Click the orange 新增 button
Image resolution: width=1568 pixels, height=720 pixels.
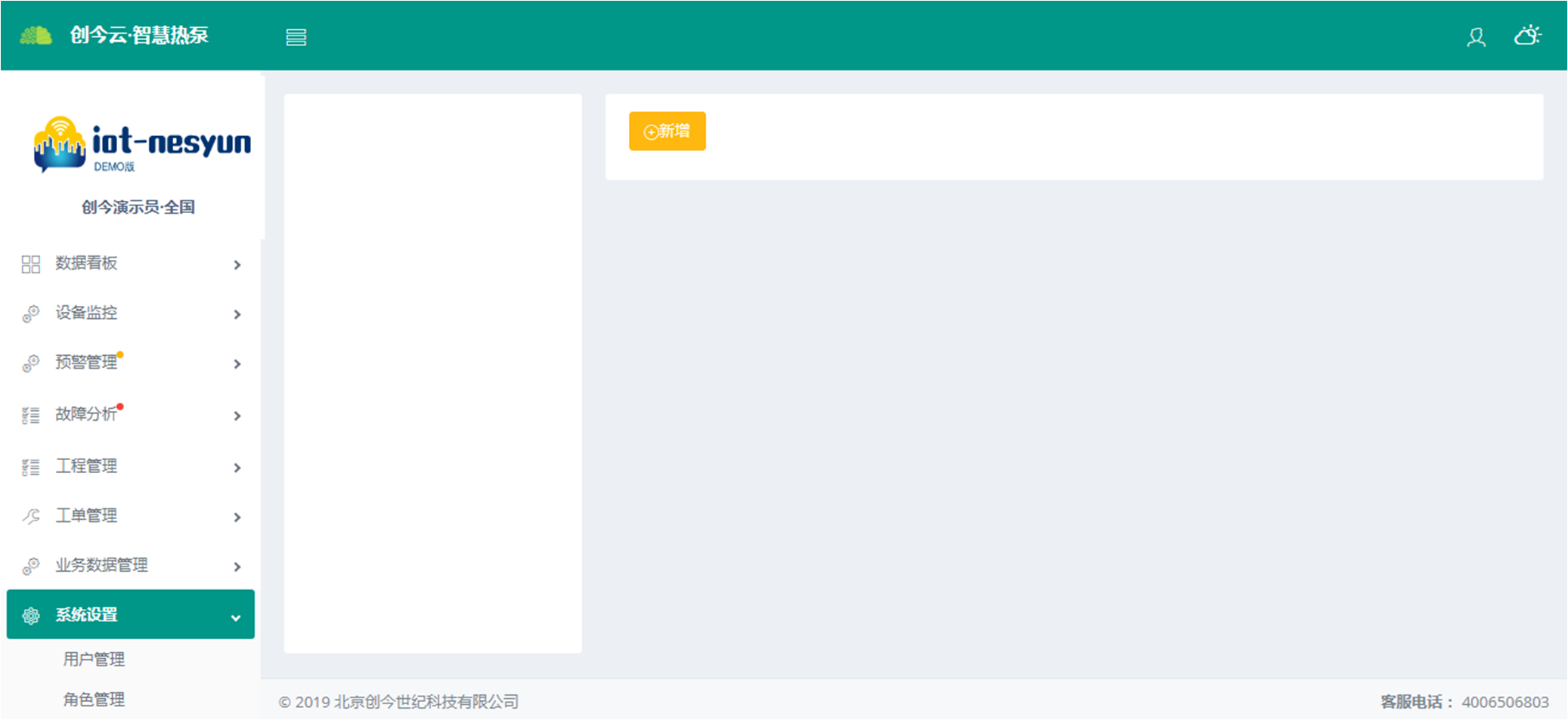(x=668, y=131)
